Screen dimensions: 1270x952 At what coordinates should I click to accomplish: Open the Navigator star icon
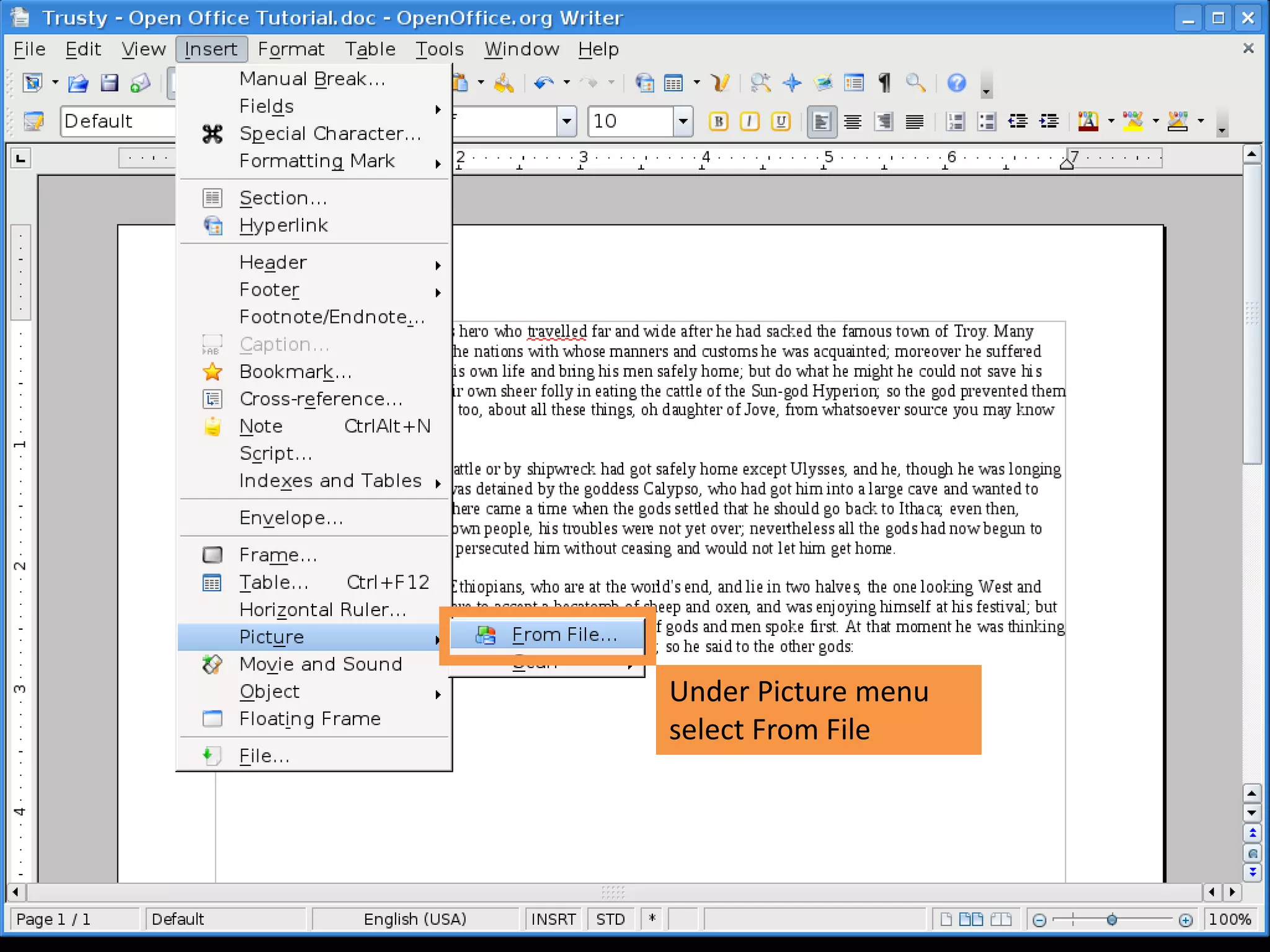pos(792,82)
